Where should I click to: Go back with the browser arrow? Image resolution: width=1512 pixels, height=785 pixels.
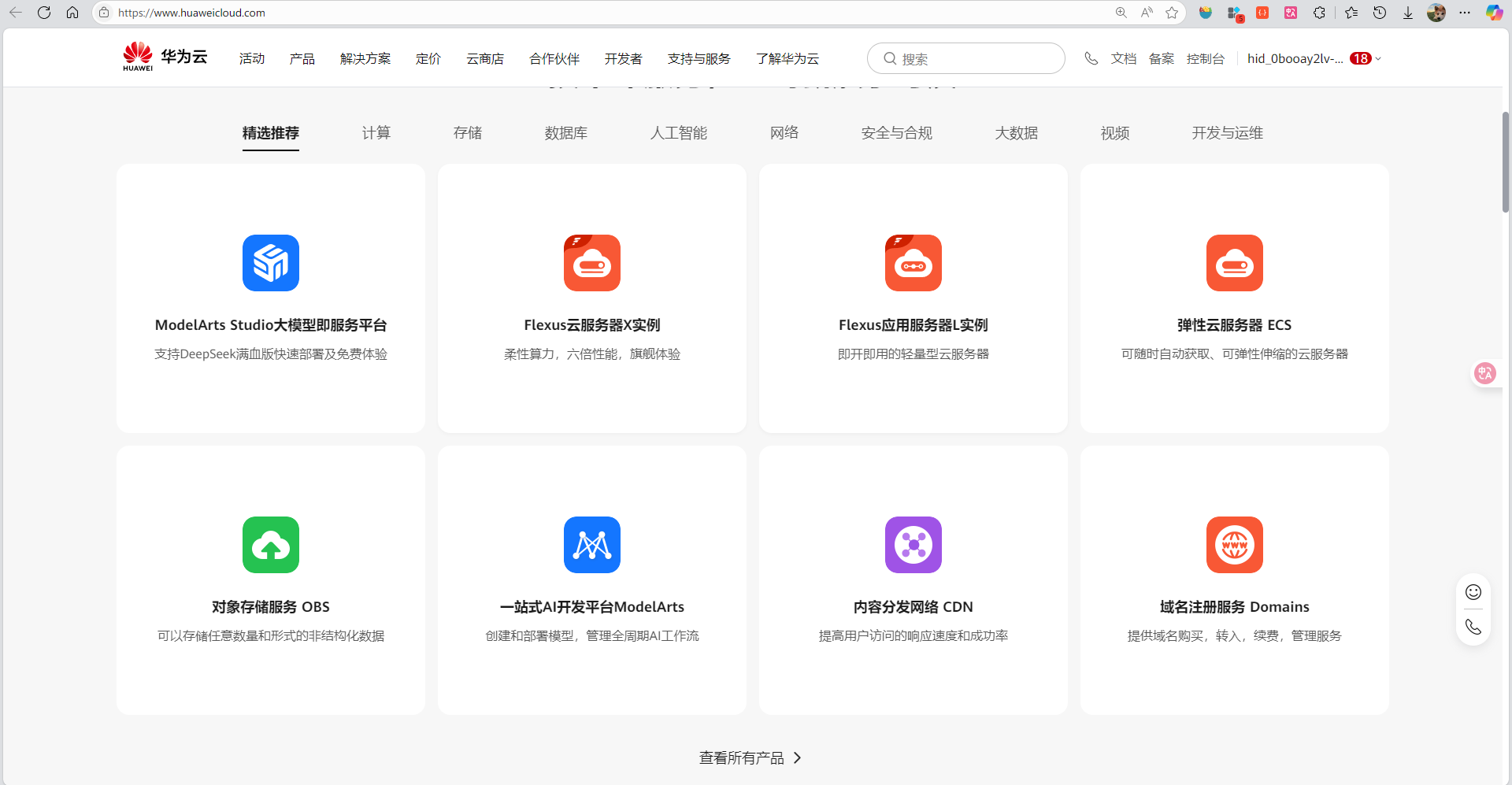point(16,13)
